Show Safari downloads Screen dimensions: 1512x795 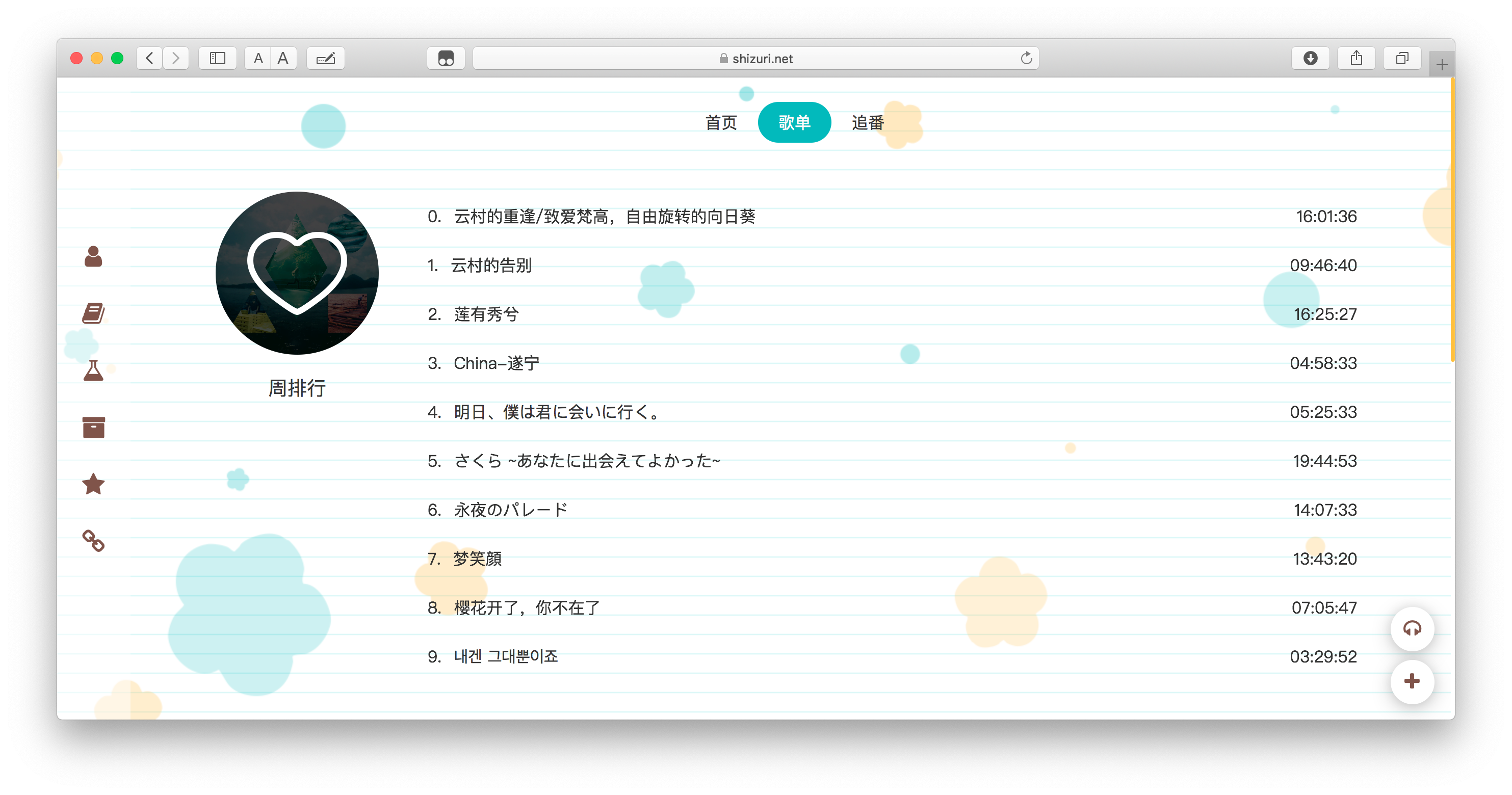coord(1310,58)
